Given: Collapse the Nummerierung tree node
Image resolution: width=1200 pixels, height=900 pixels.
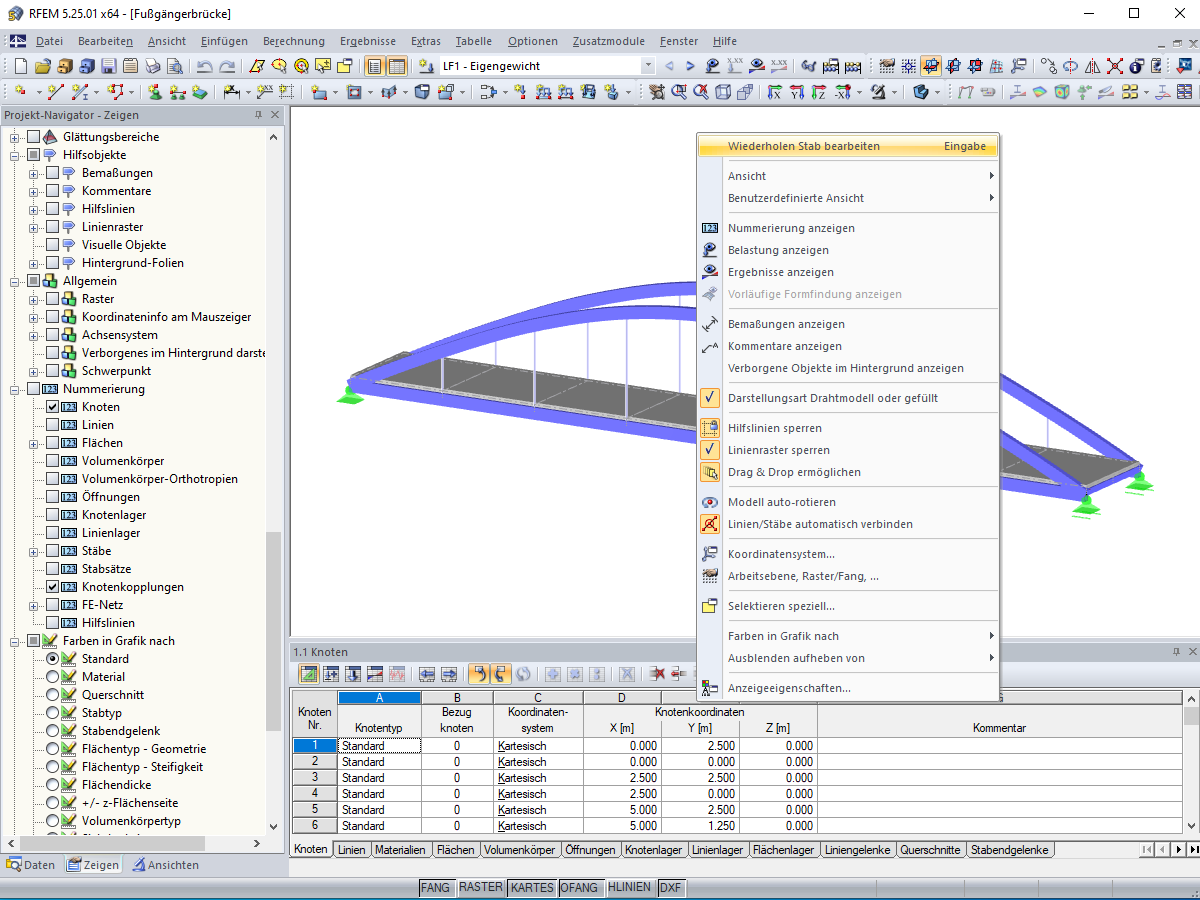Looking at the screenshot, I should (15, 389).
